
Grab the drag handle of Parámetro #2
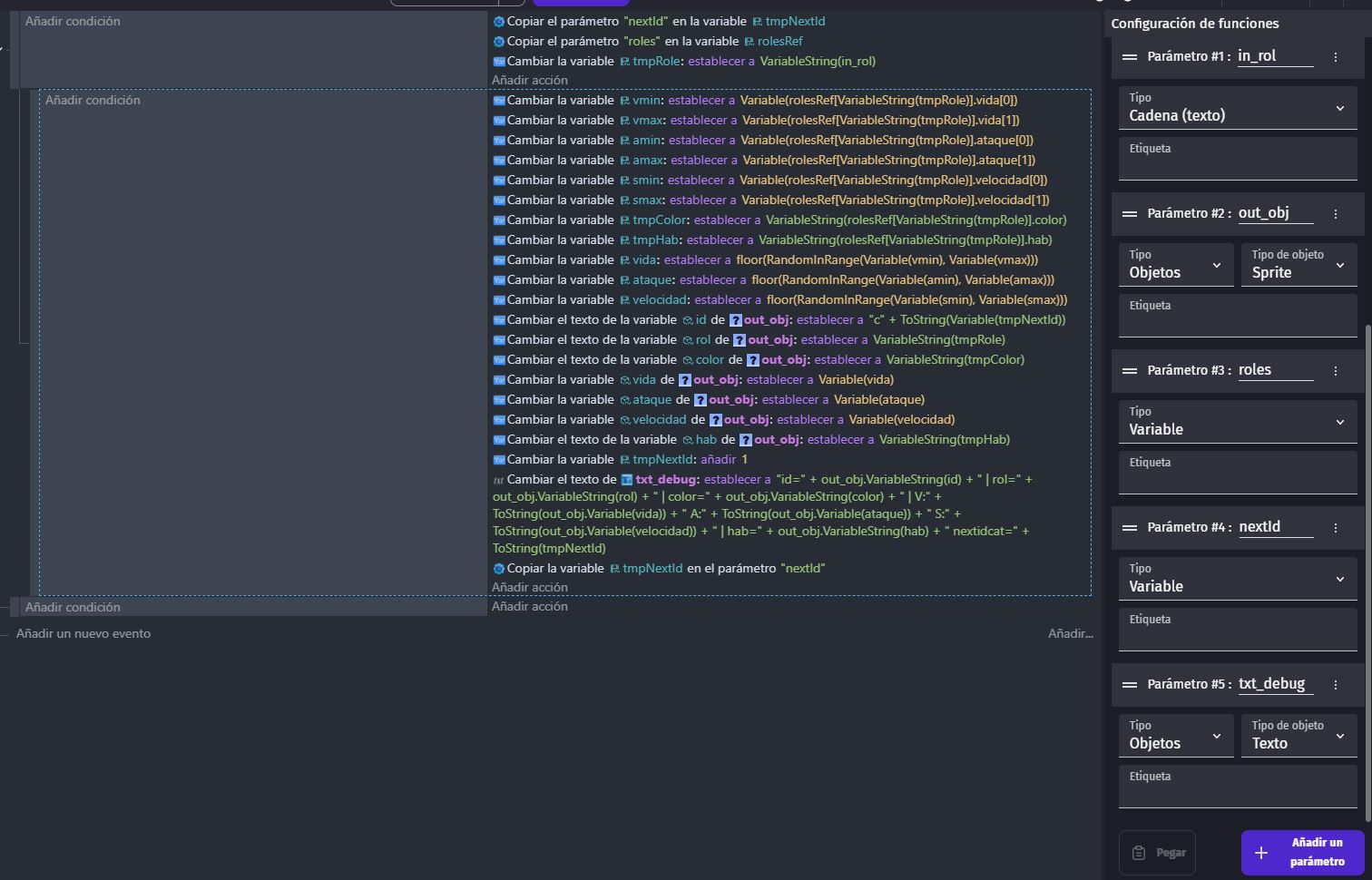(1130, 213)
